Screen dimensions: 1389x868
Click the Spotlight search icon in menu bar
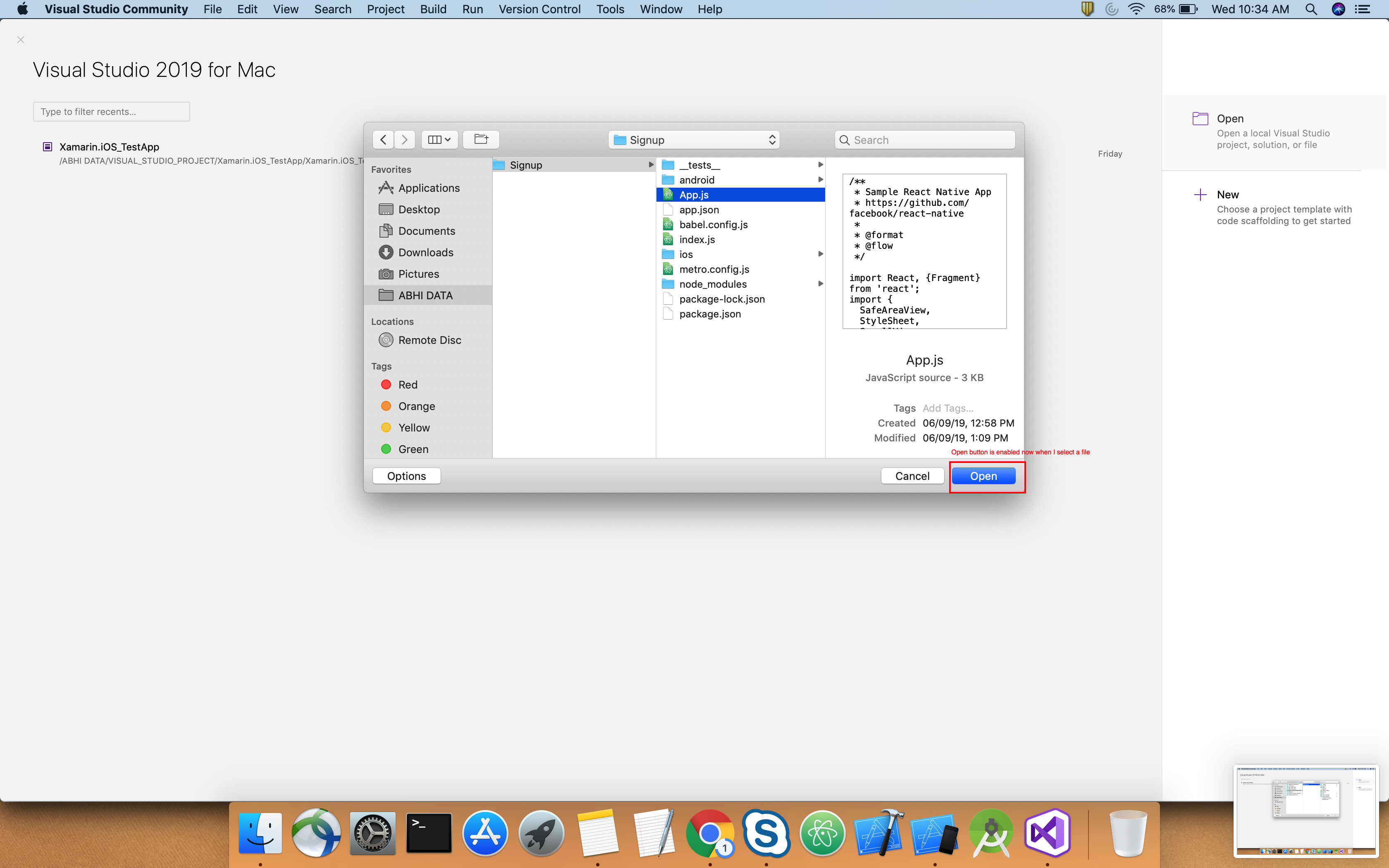coord(1311,9)
